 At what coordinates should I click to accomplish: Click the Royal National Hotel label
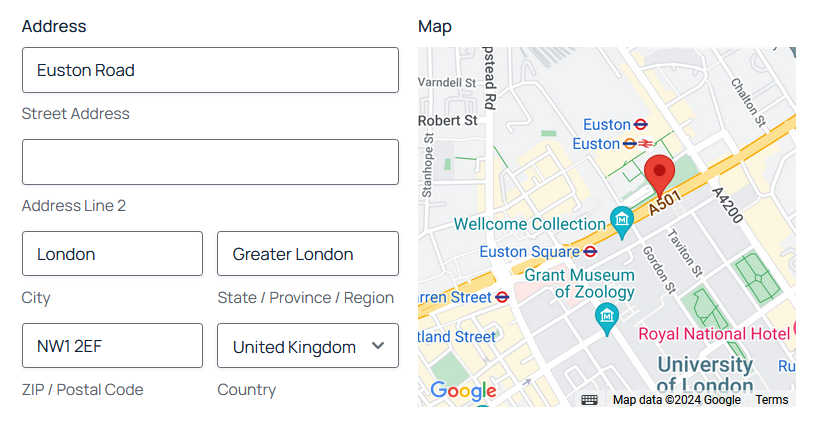[714, 334]
